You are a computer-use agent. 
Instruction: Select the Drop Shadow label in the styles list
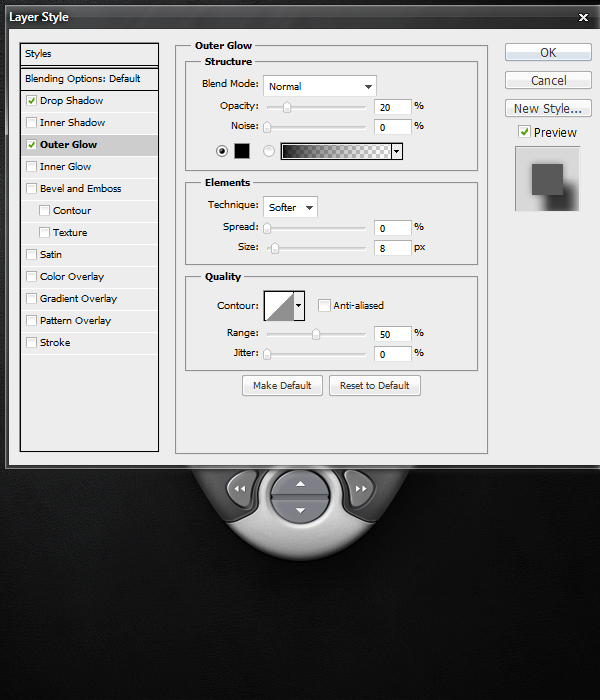[x=71, y=100]
